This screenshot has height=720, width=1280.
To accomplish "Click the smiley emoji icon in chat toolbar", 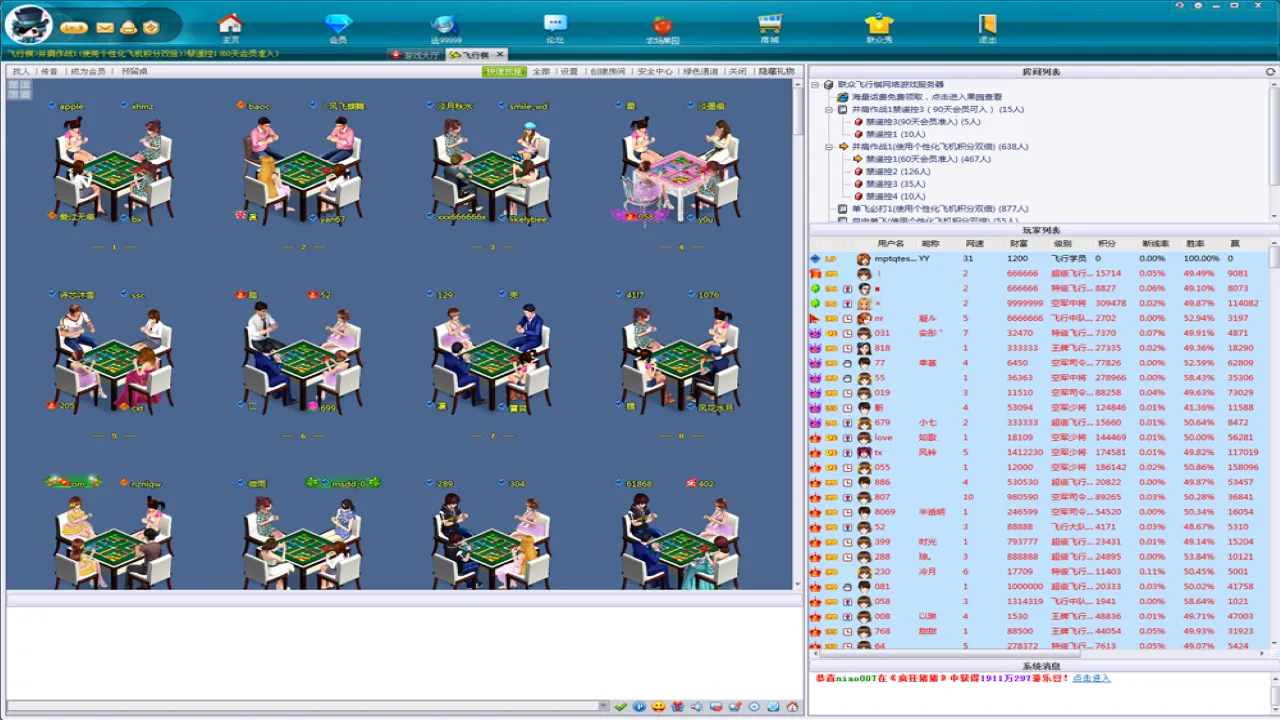I will 658,707.
